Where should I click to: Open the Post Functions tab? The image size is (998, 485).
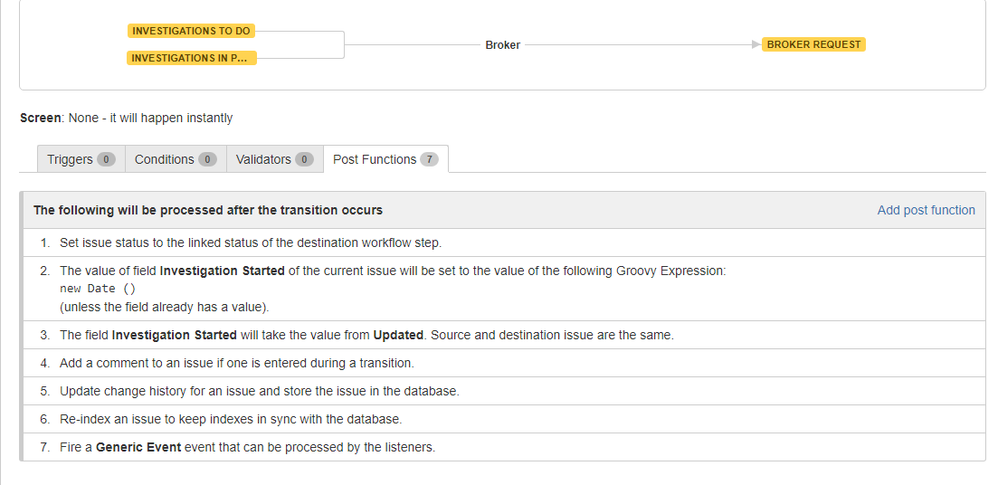pos(375,160)
